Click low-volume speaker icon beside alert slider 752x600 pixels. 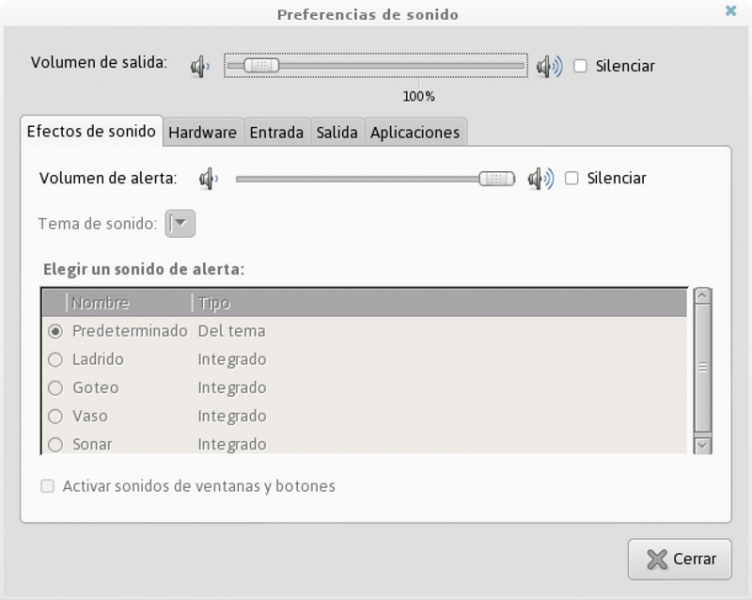209,179
